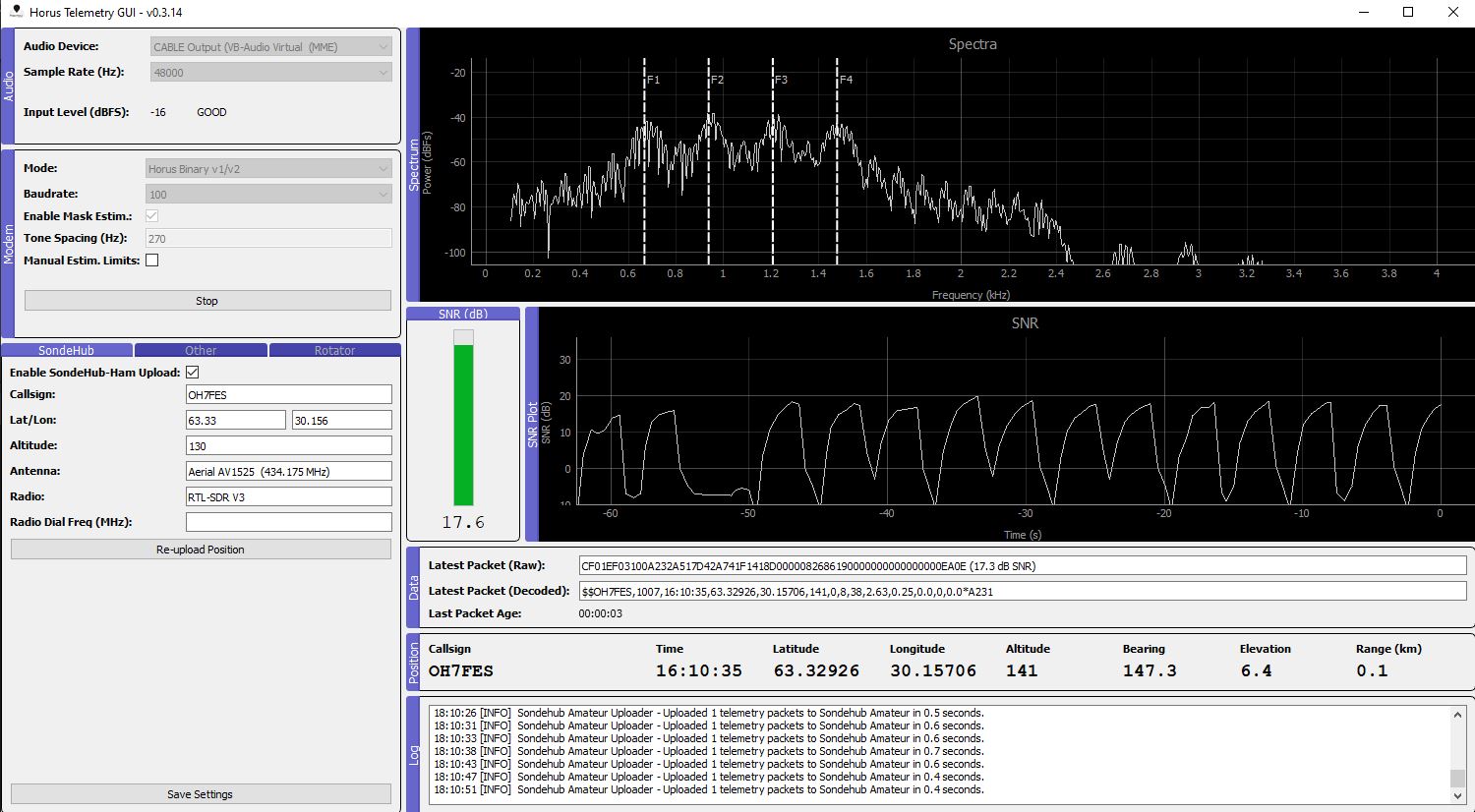Enable the Manual Estim. Limits checkbox
This screenshot has height=812, width=1475.
151,261
